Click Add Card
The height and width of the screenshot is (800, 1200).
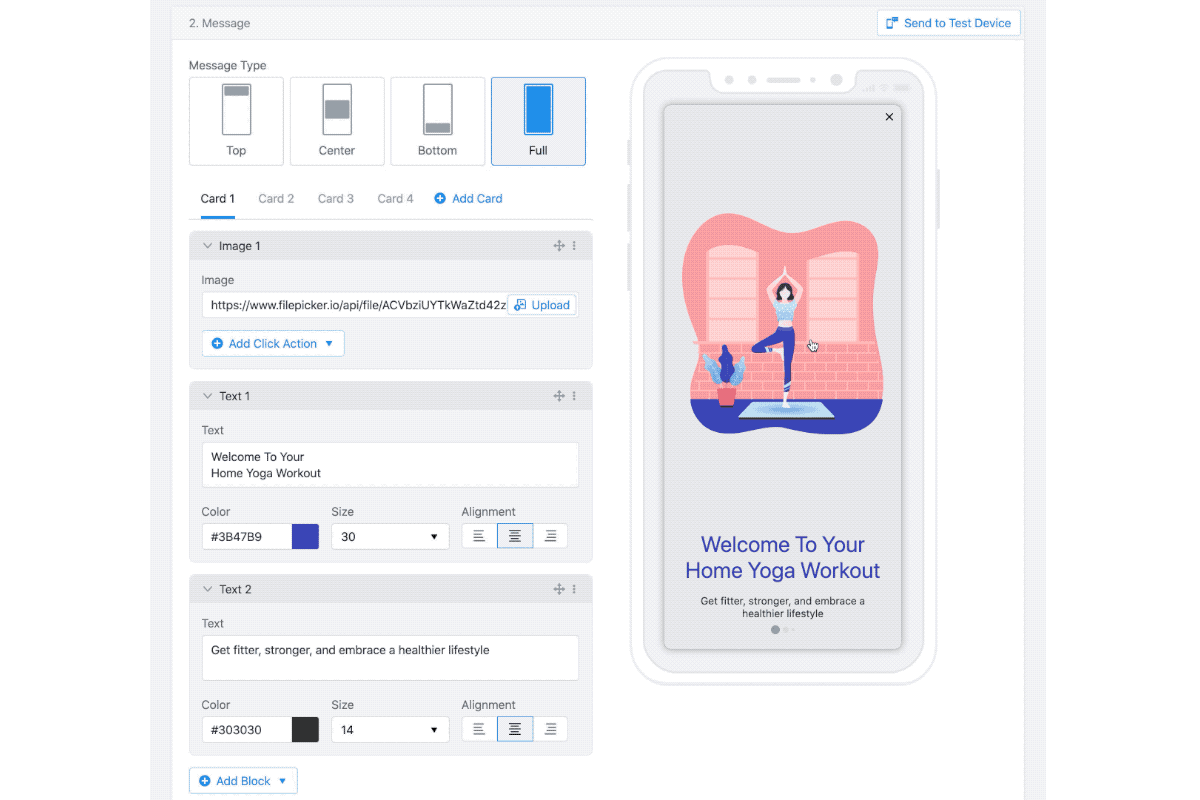pyautogui.click(x=468, y=199)
